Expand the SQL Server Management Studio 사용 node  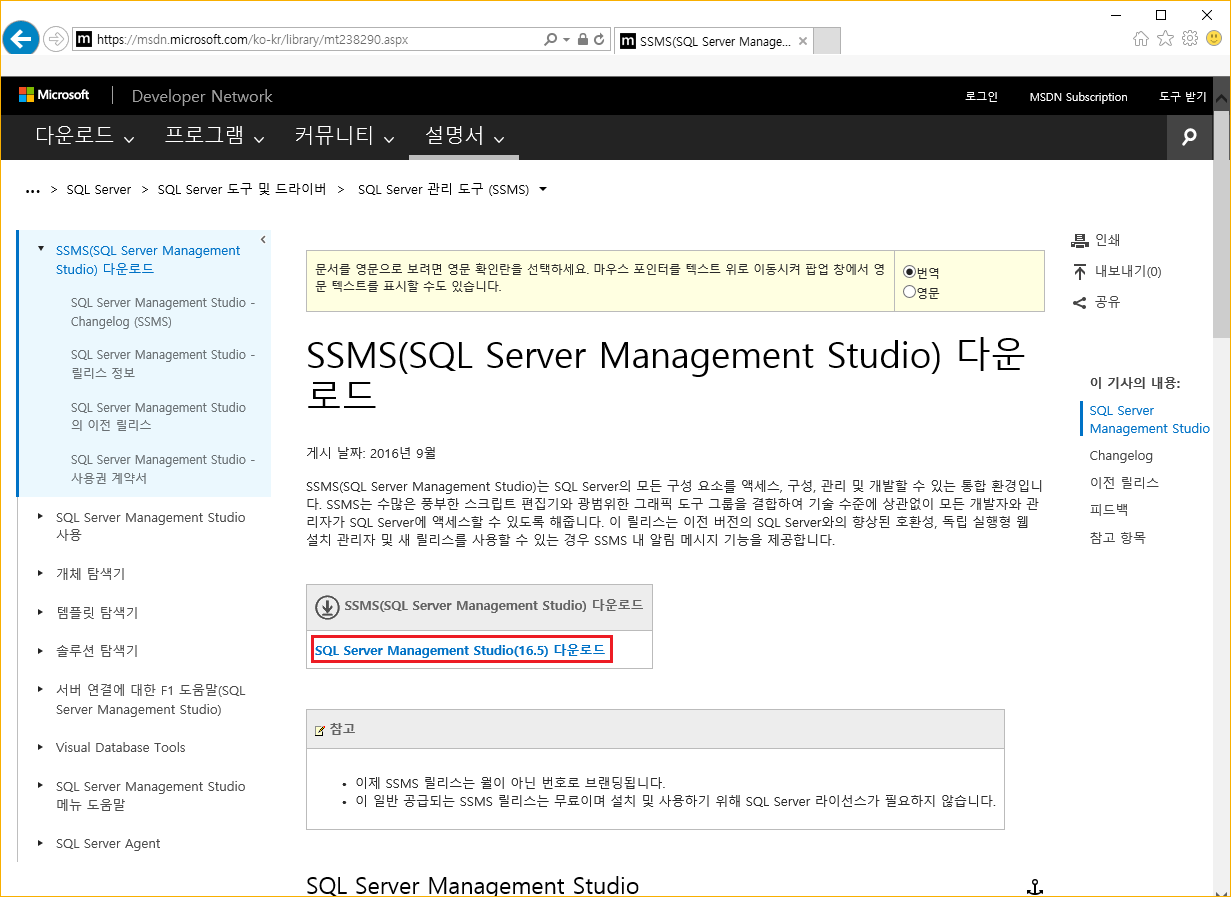click(x=41, y=517)
